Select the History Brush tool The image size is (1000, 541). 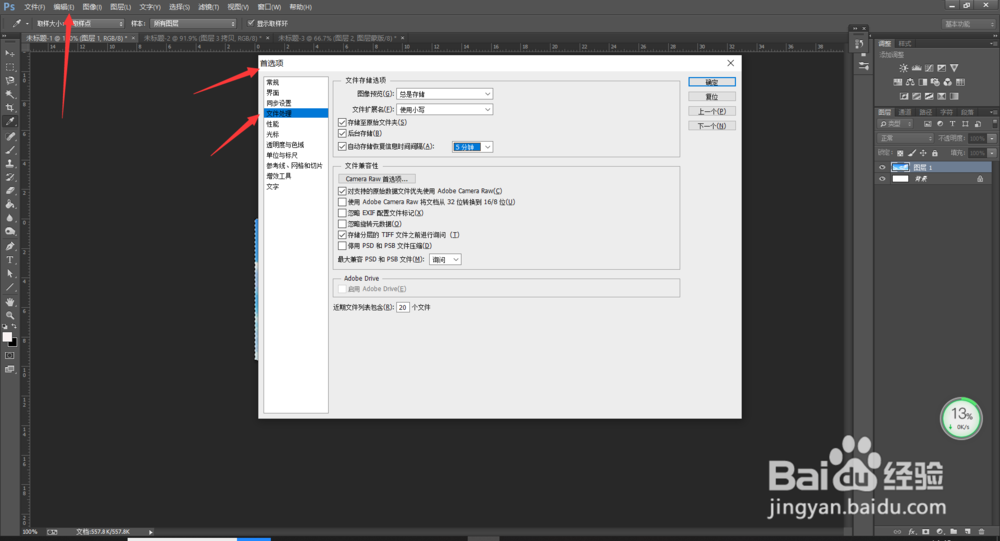10,177
